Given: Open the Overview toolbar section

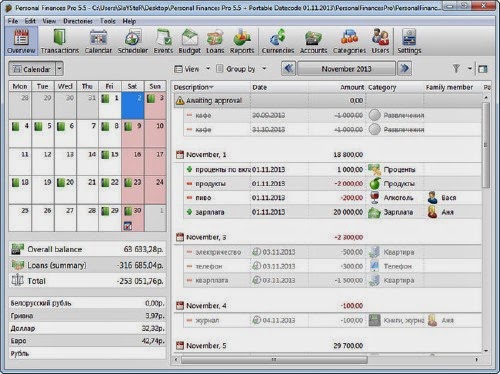Looking at the screenshot, I should [x=21, y=41].
